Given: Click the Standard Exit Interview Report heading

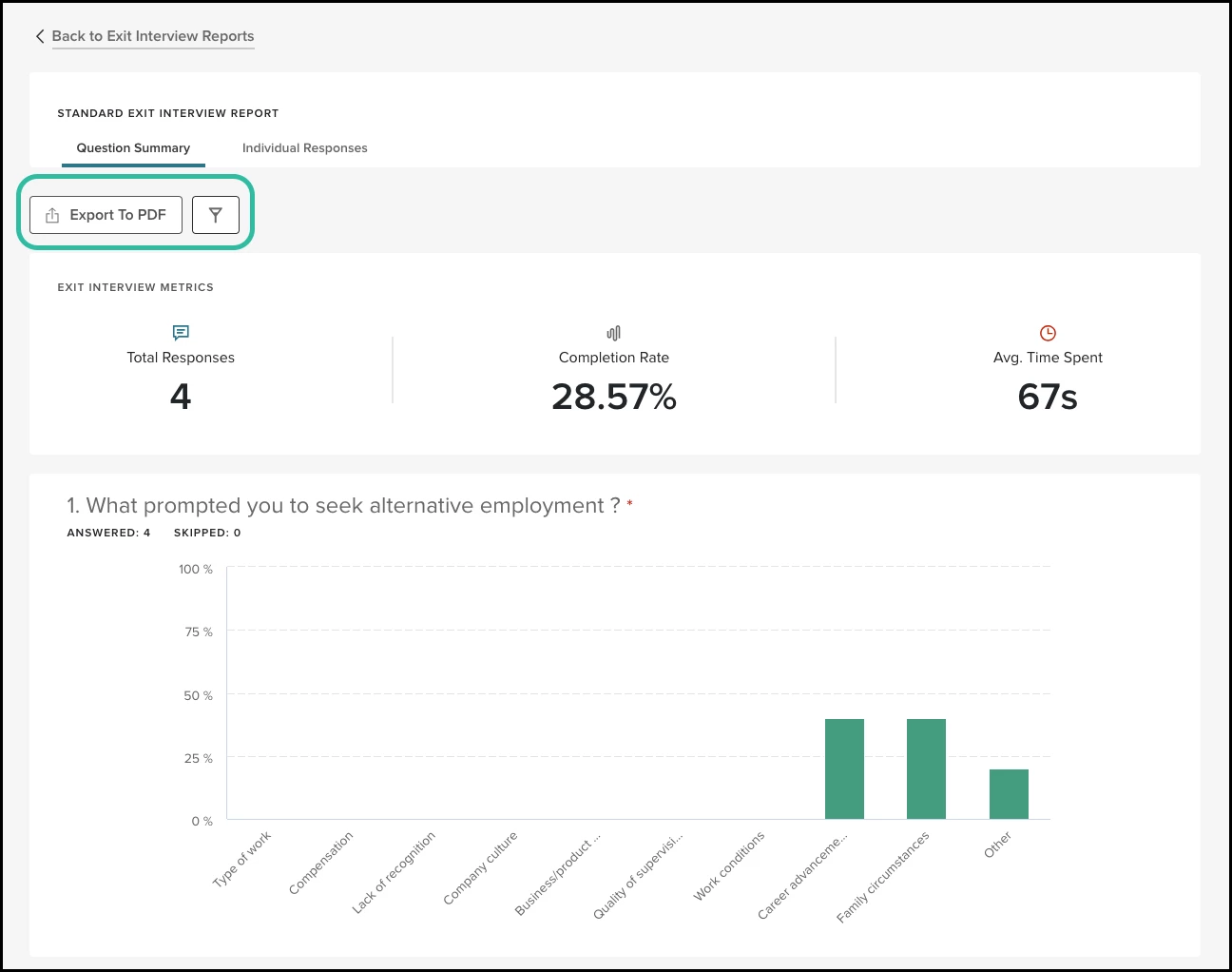Looking at the screenshot, I should pyautogui.click(x=168, y=113).
